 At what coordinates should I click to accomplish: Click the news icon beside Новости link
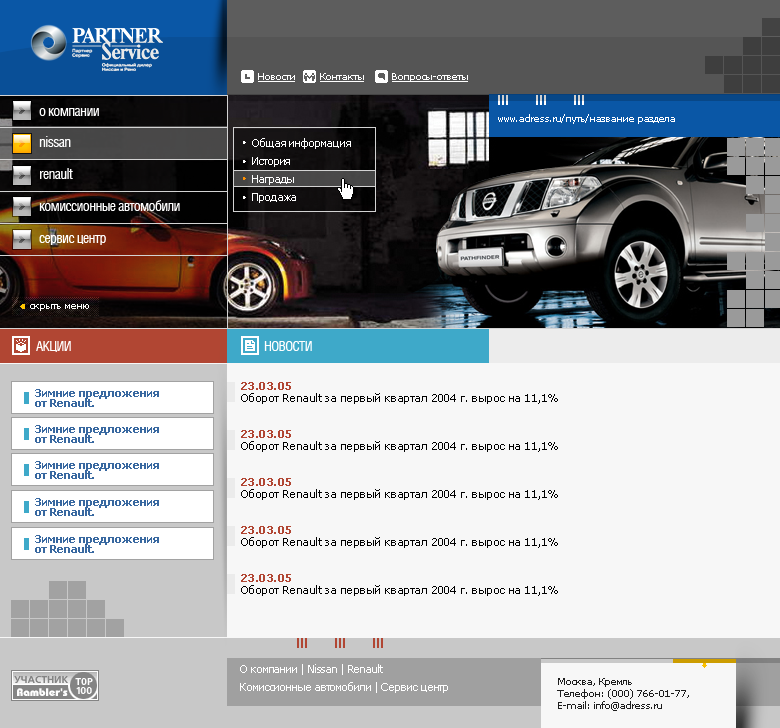[x=247, y=77]
